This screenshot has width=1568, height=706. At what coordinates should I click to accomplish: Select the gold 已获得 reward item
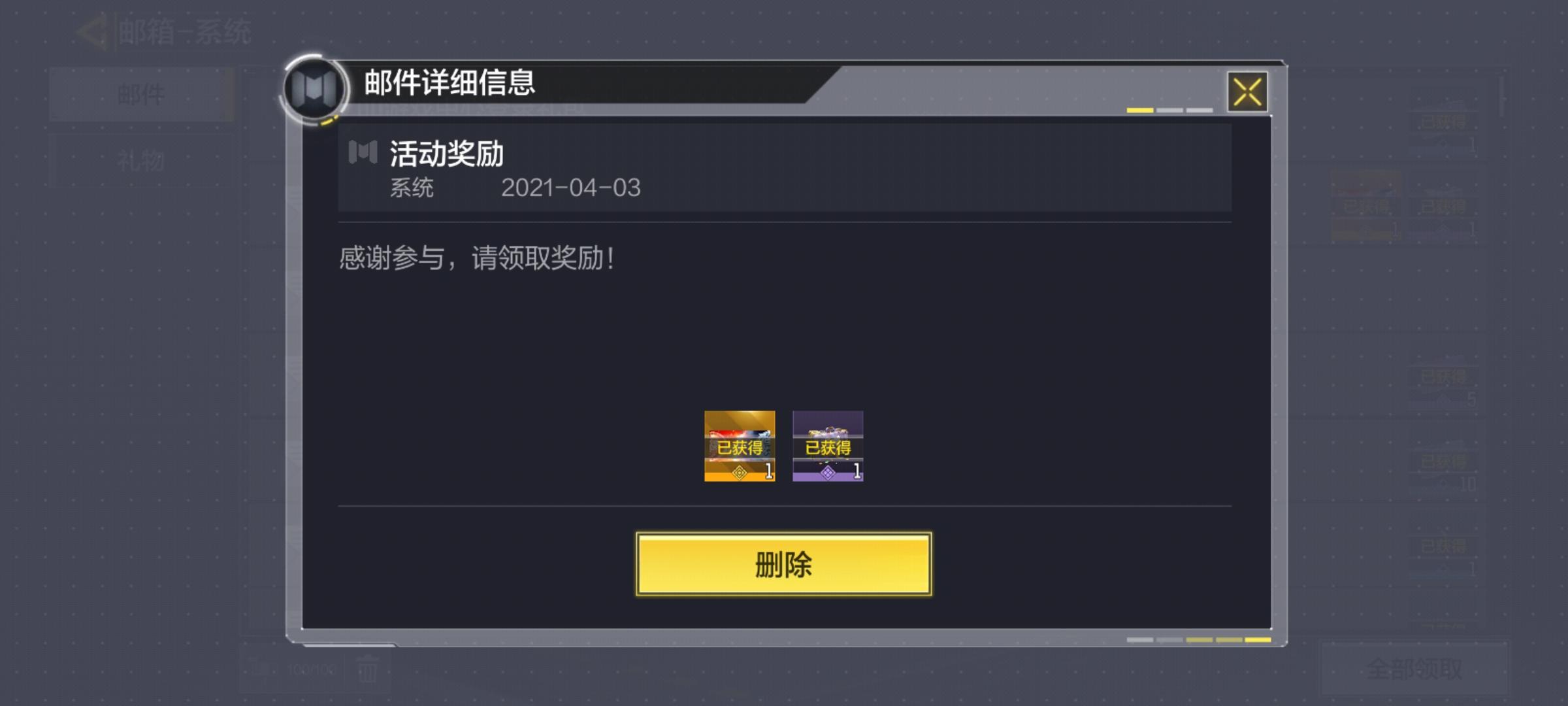tap(740, 446)
